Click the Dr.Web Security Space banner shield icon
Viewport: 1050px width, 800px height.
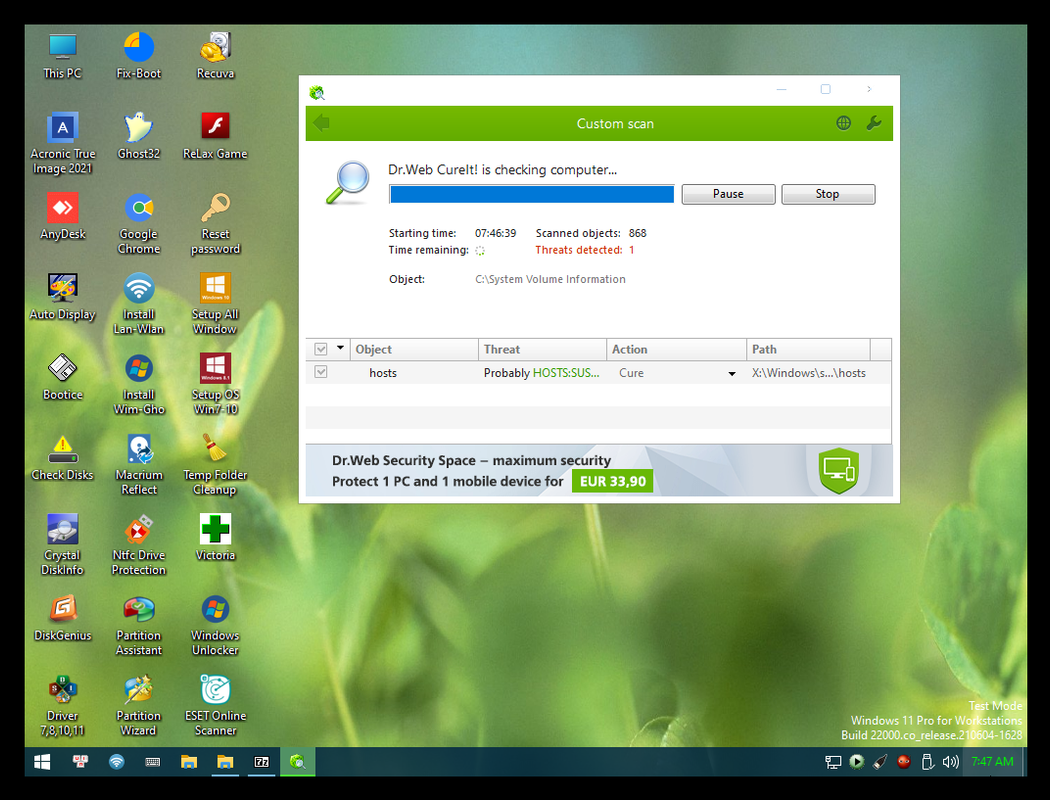[838, 471]
